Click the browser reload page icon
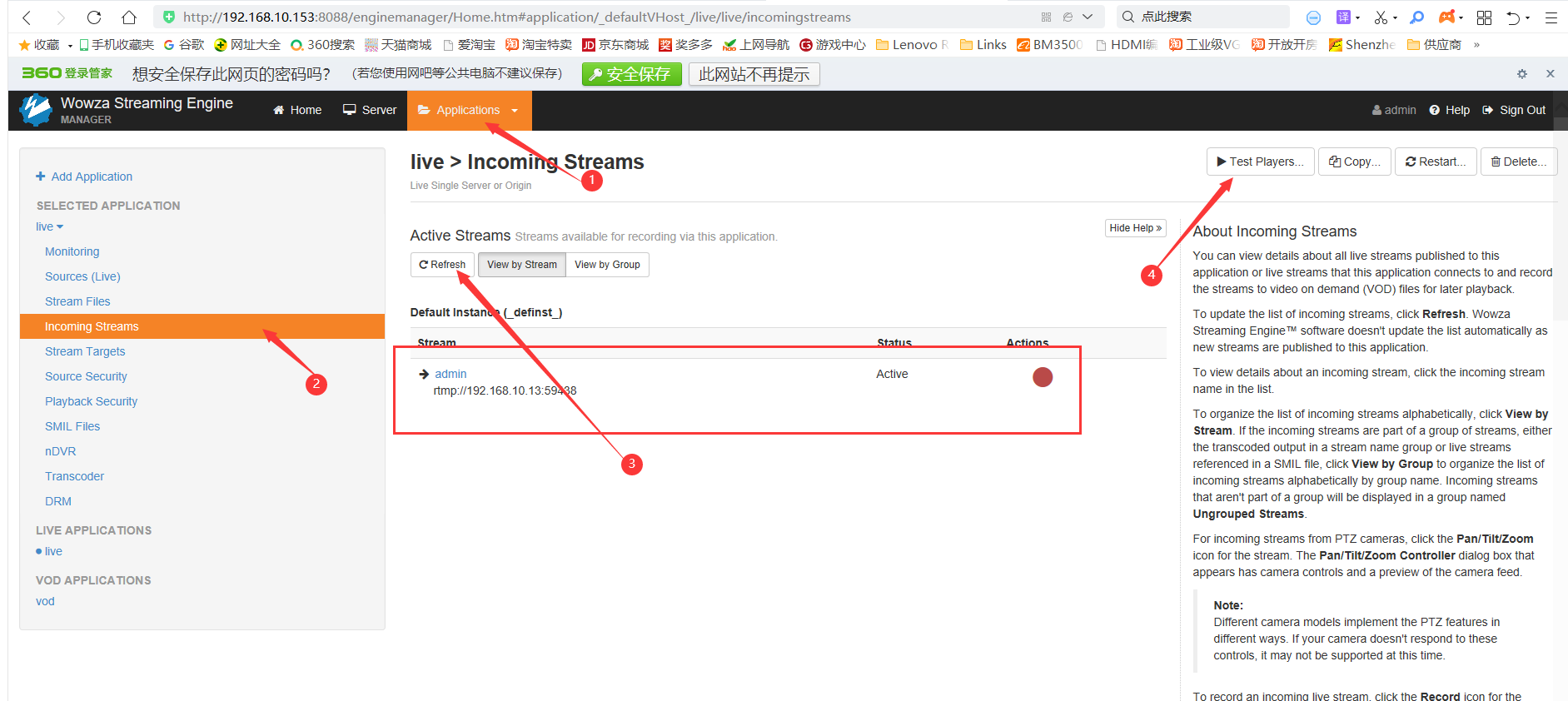The image size is (1568, 701). (x=94, y=17)
